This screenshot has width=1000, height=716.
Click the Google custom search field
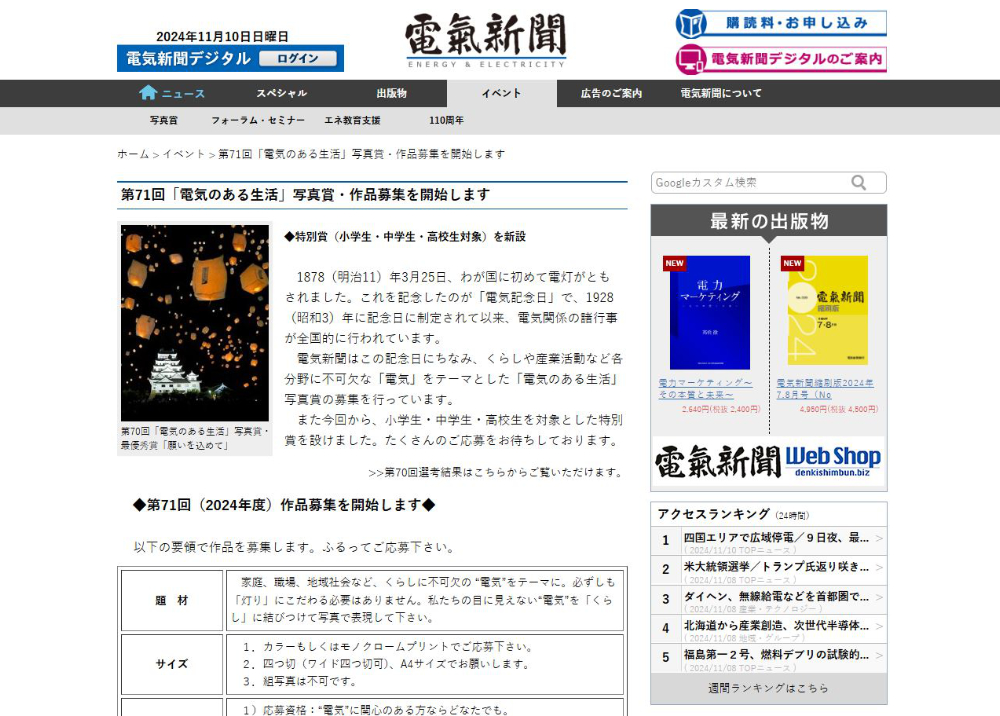[x=750, y=182]
